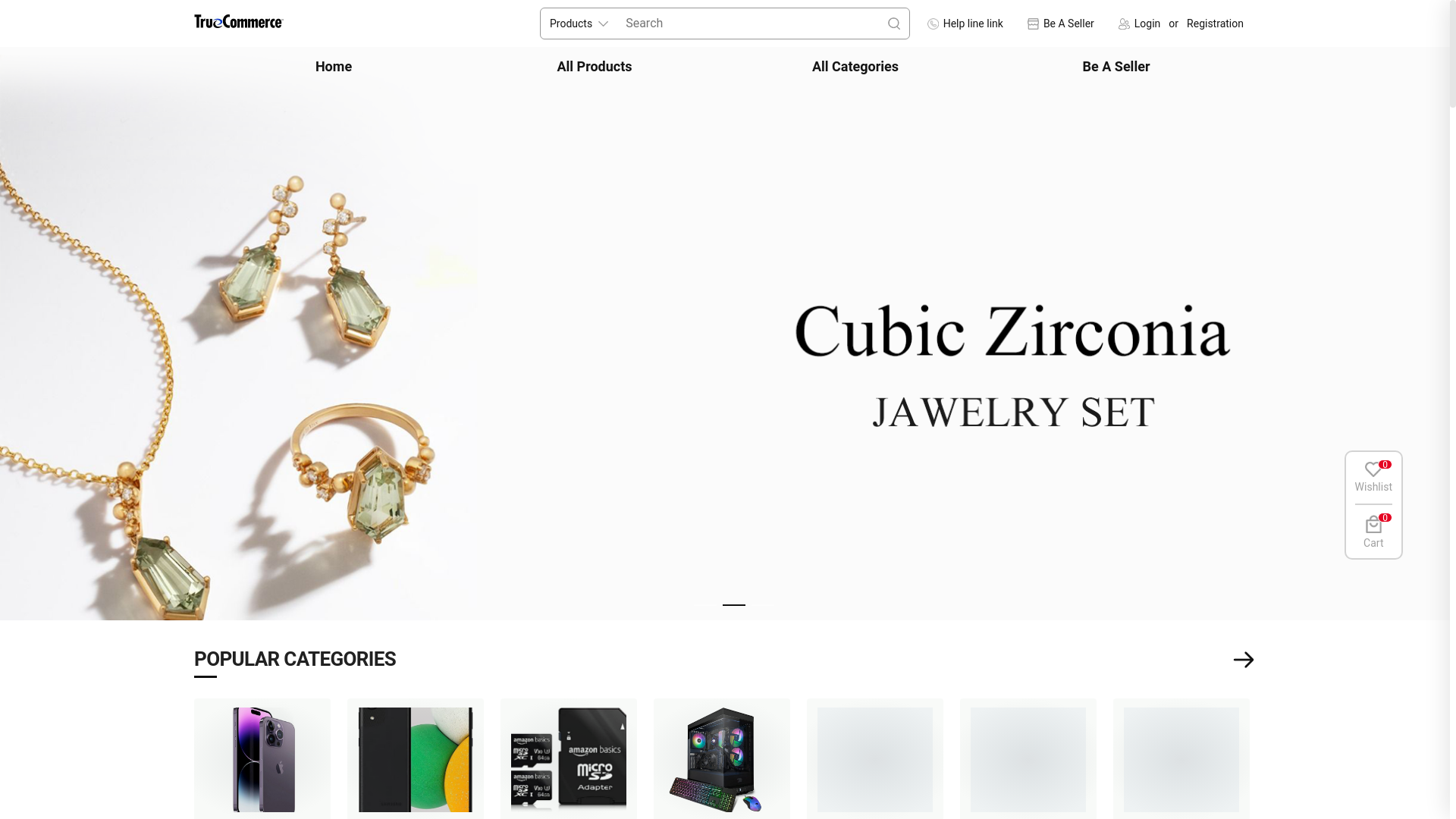The width and height of the screenshot is (1456, 819).
Task: Click the Registration link
Action: 1215,24
